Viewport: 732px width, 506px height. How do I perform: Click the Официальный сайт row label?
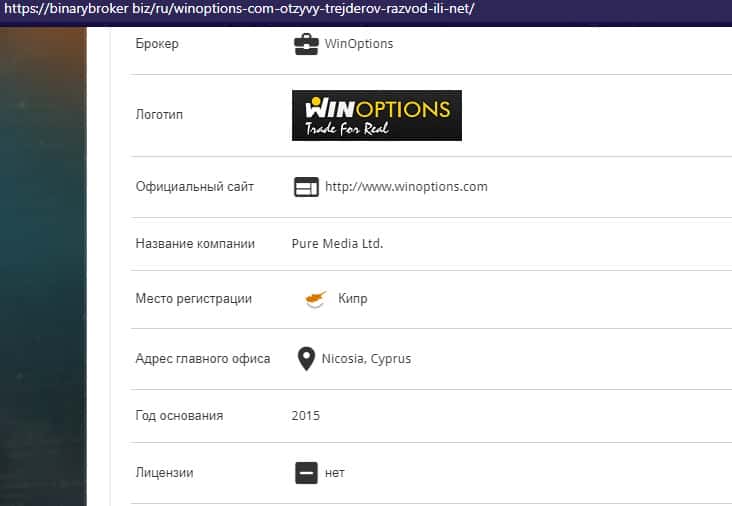[x=194, y=187]
